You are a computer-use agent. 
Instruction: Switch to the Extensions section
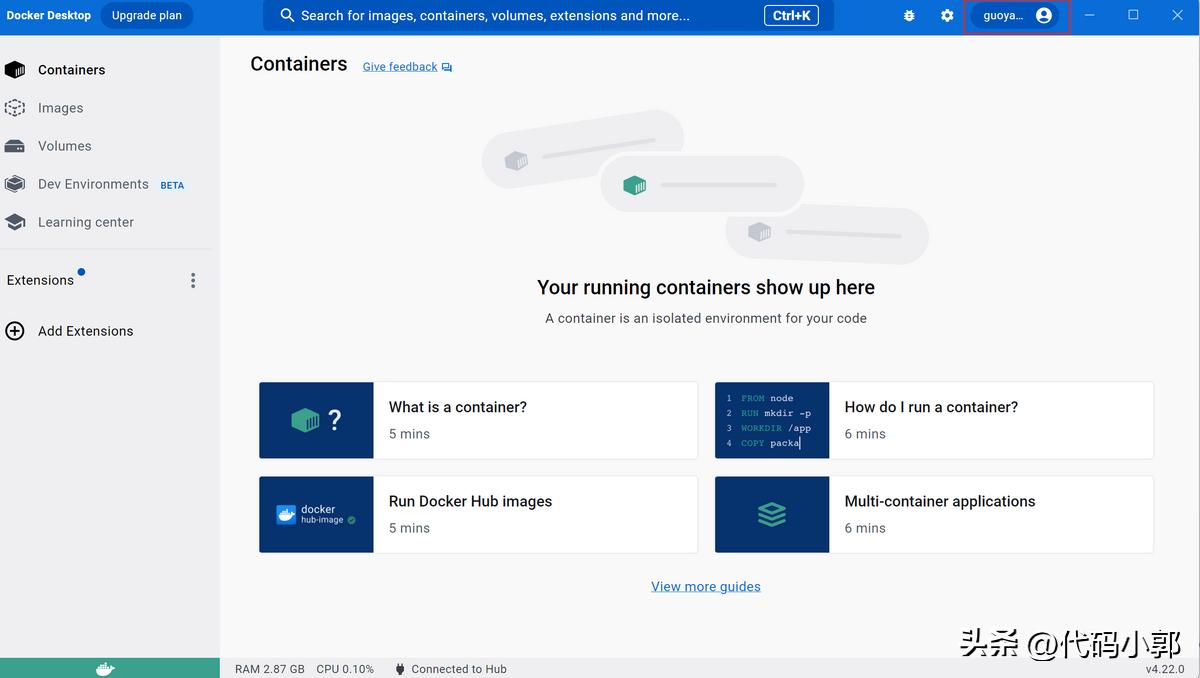pyautogui.click(x=40, y=280)
